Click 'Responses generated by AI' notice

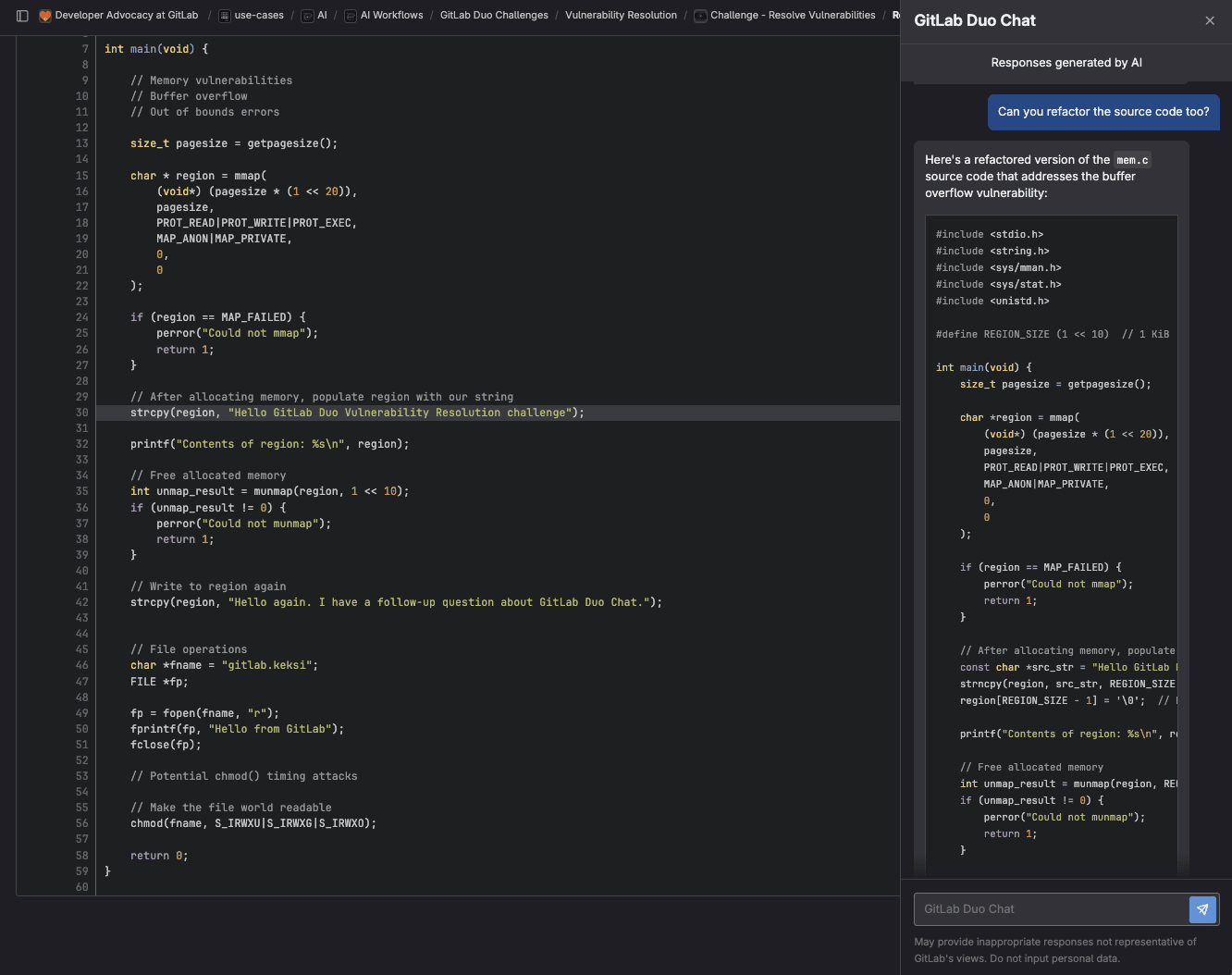pyautogui.click(x=1066, y=63)
